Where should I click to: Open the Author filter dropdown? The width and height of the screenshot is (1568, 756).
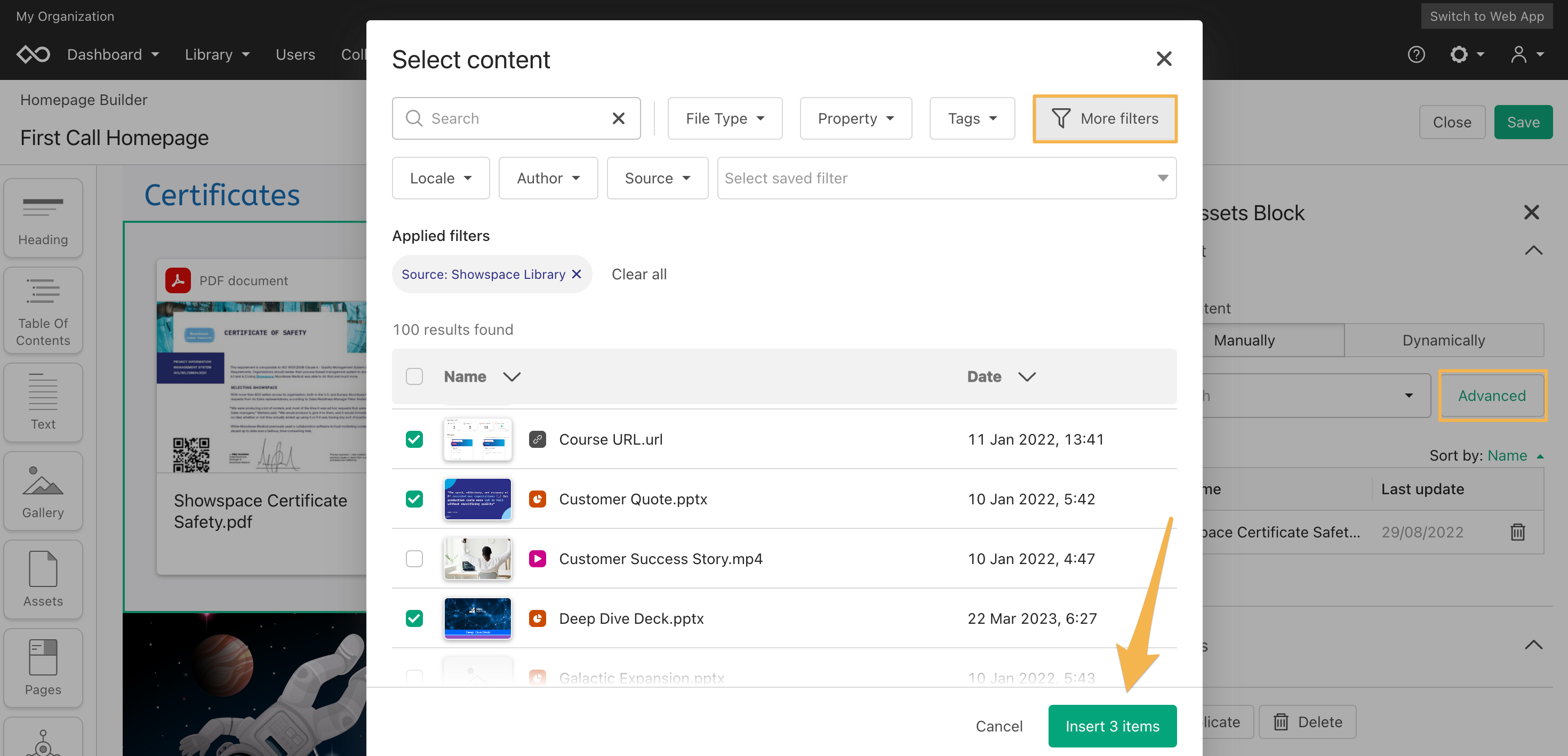pyautogui.click(x=548, y=178)
